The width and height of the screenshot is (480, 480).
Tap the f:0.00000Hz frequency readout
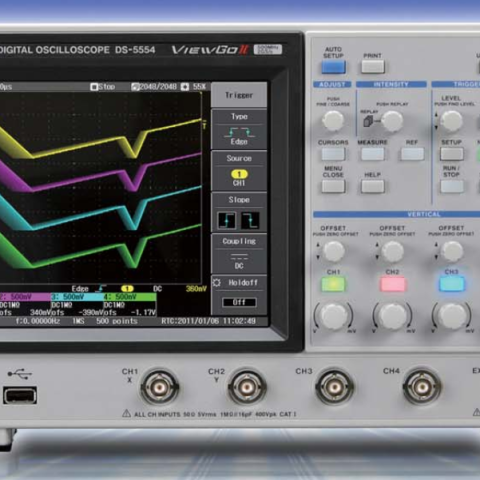(38, 321)
